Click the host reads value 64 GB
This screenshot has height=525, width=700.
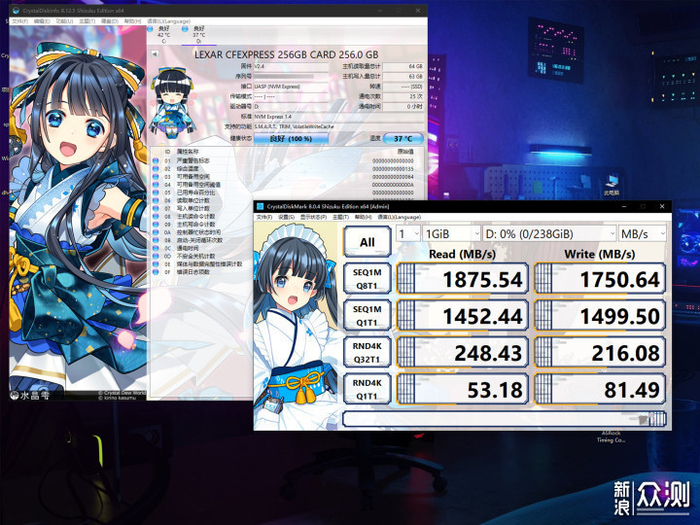(x=403, y=66)
